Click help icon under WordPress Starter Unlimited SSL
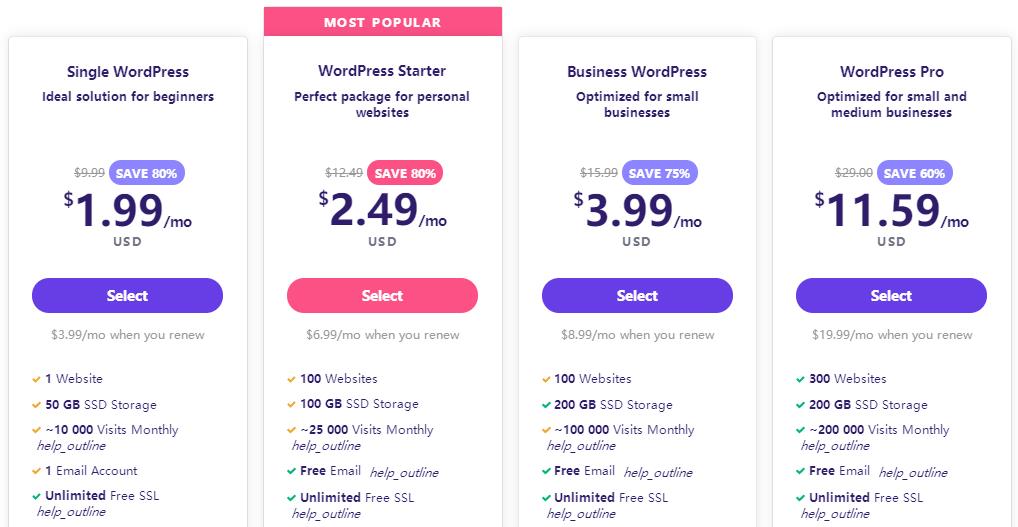This screenshot has height=527, width=1018. pos(326,514)
